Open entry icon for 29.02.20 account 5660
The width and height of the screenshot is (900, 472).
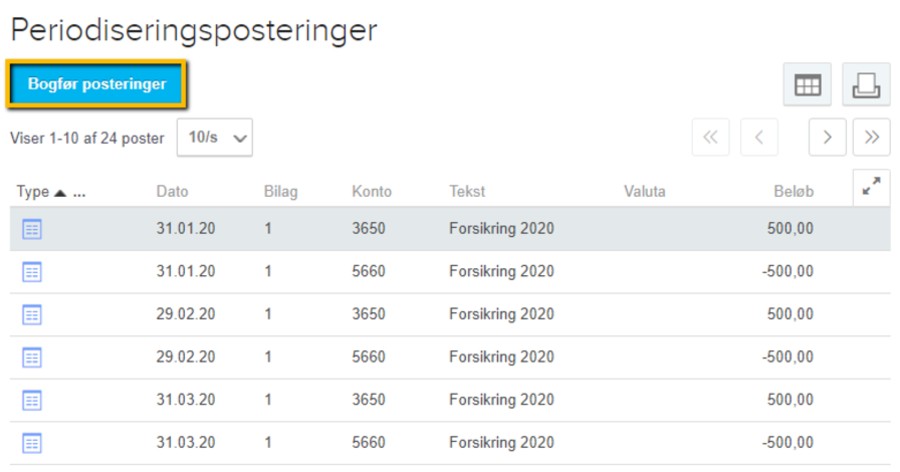(32, 358)
